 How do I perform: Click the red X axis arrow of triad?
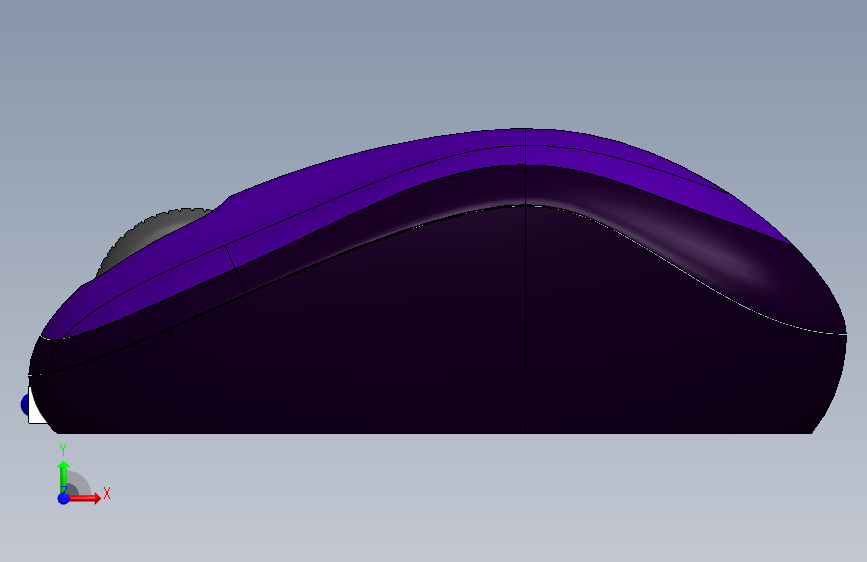[x=84, y=498]
